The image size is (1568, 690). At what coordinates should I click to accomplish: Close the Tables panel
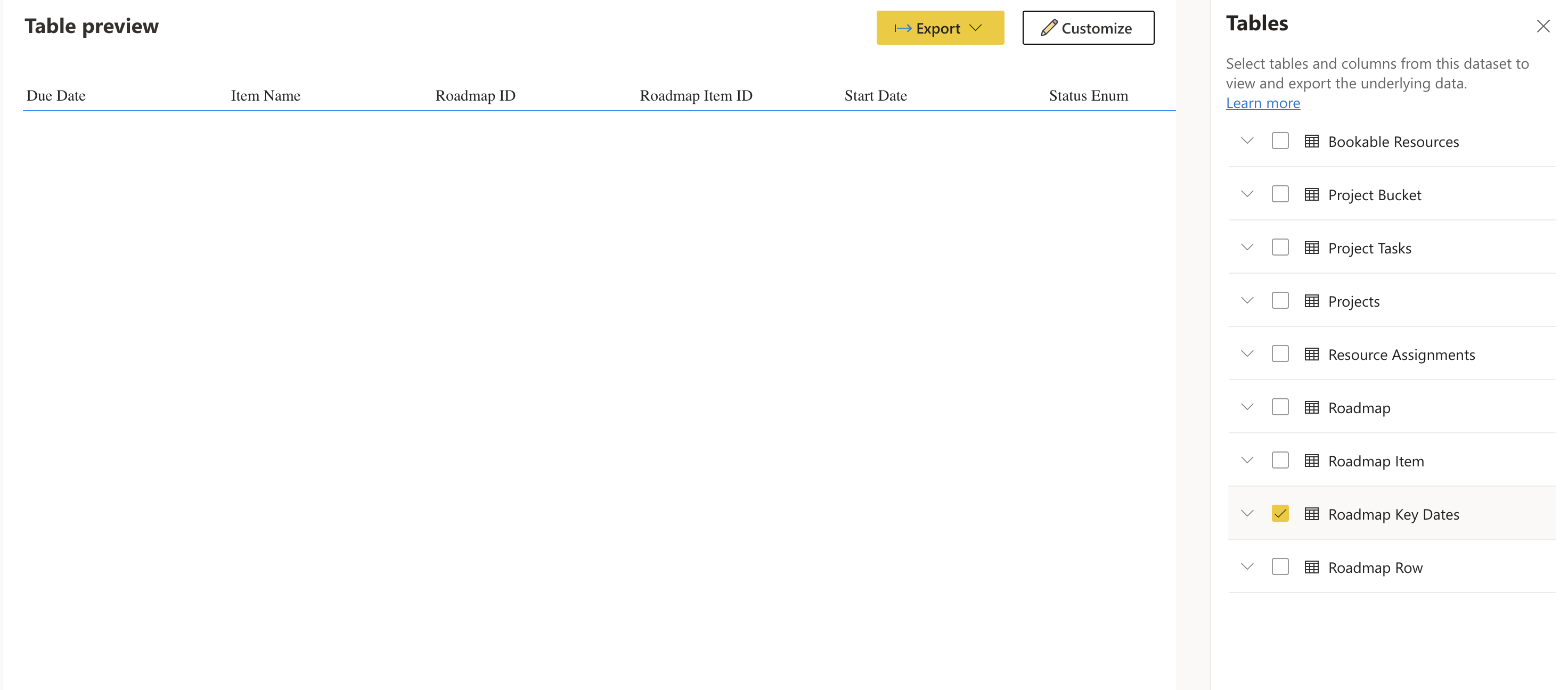point(1542,26)
